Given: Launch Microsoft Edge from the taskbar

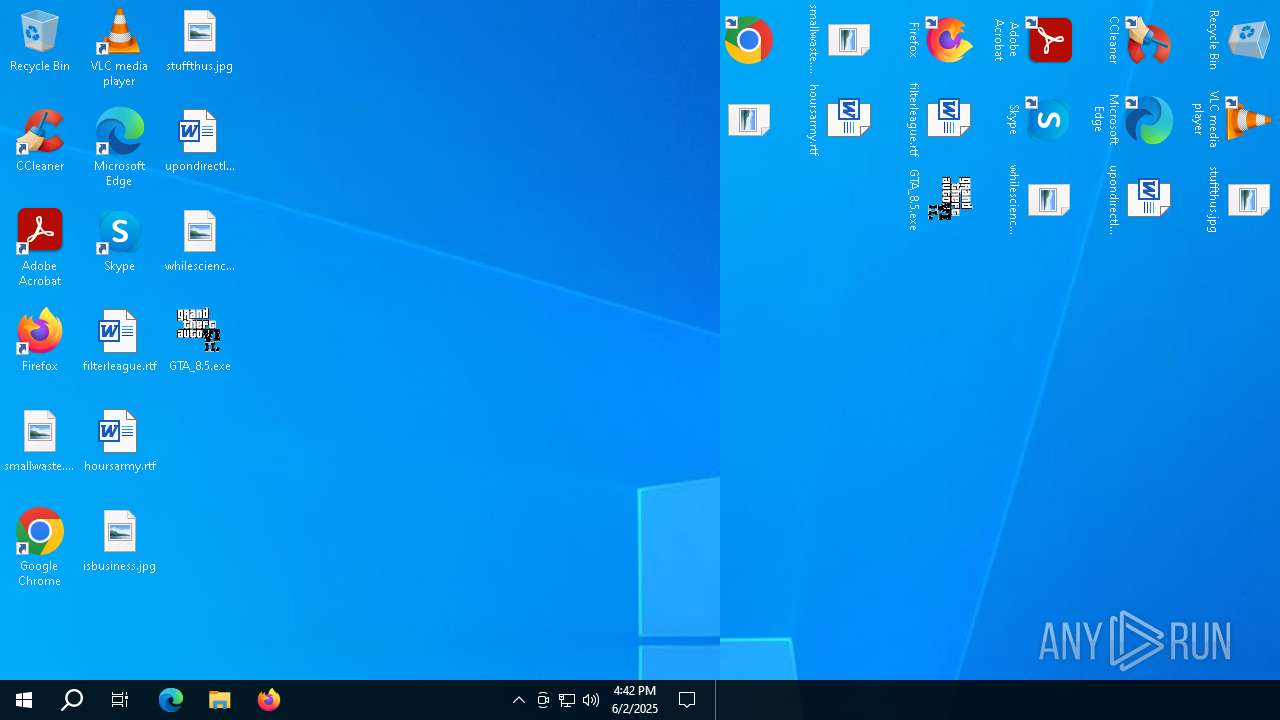Looking at the screenshot, I should 171,700.
